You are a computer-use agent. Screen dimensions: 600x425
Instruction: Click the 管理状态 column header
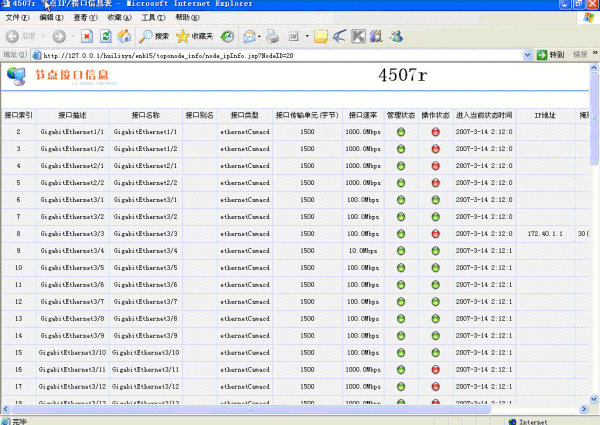[401, 115]
